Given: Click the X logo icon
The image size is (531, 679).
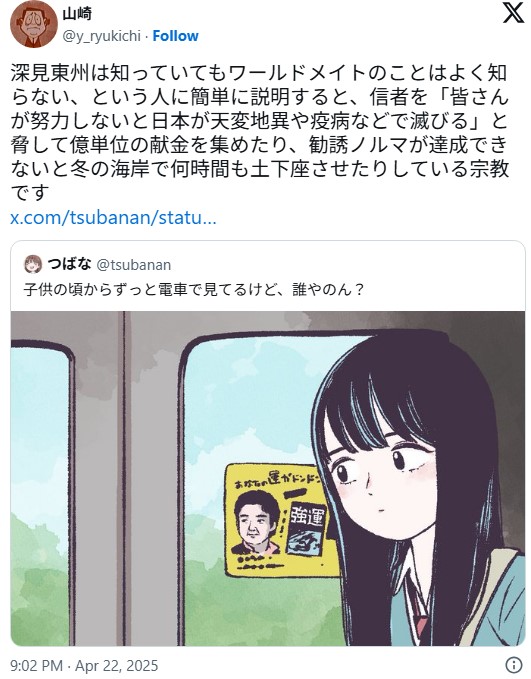Looking at the screenshot, I should (x=513, y=12).
